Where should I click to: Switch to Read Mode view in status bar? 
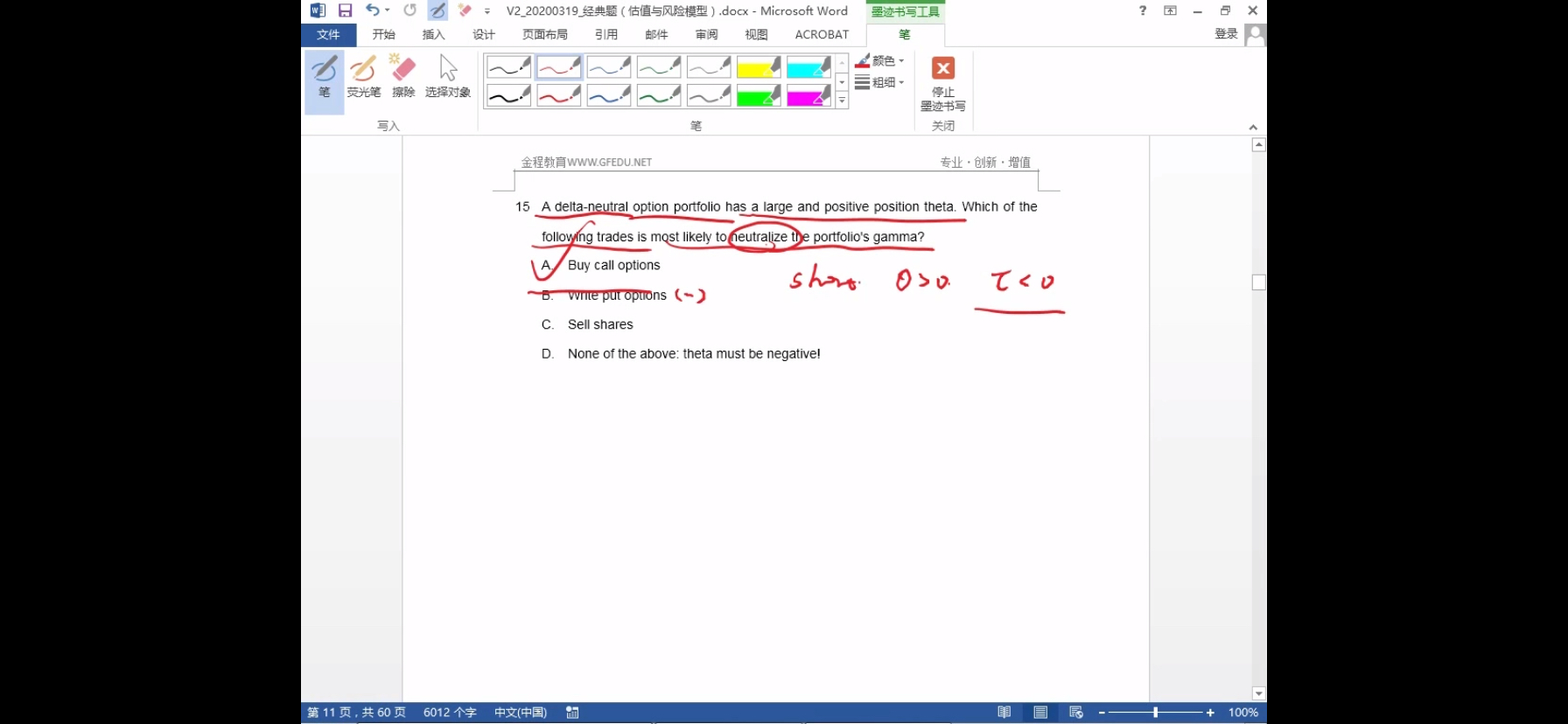[1004, 713]
